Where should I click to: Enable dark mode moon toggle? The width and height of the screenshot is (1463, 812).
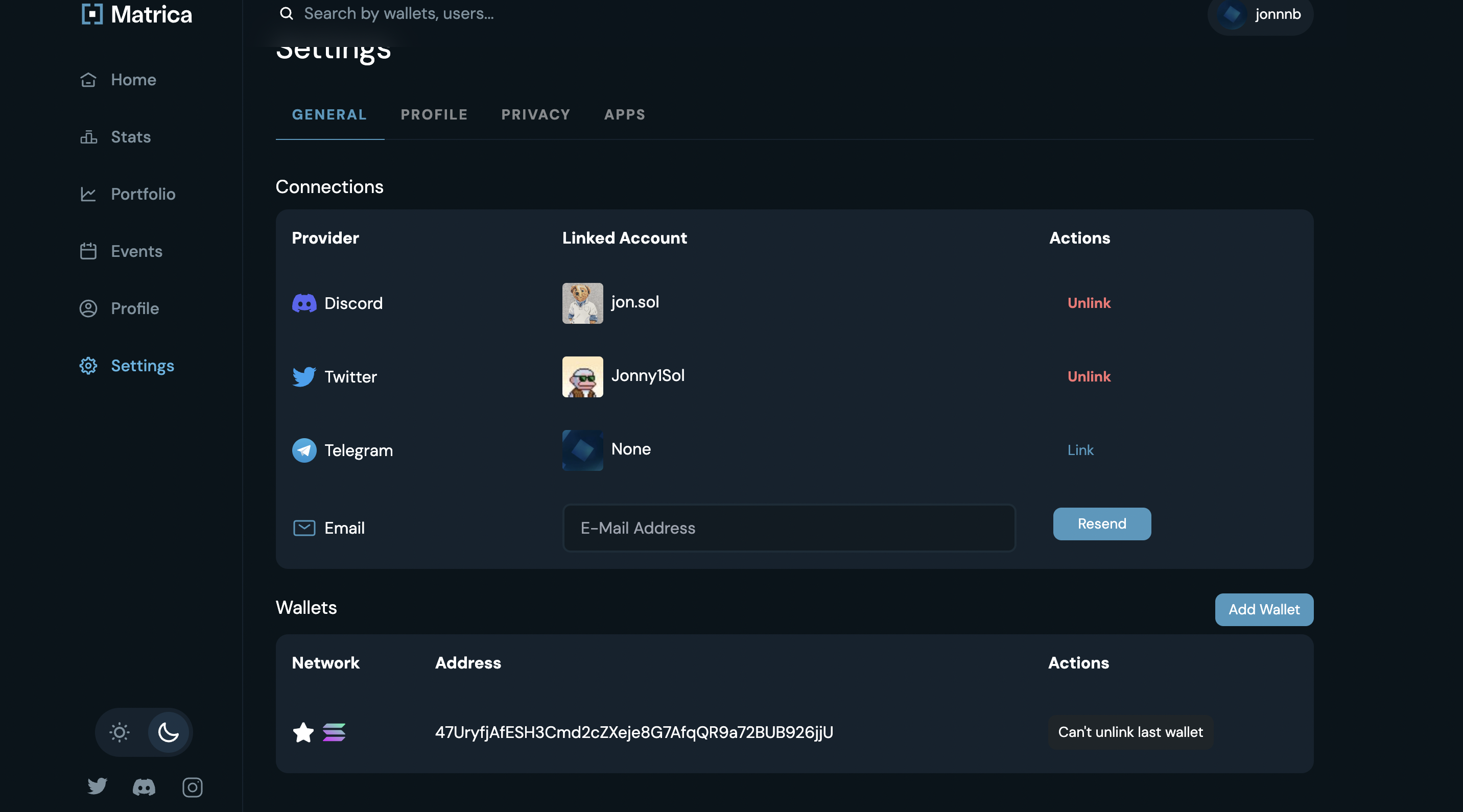pos(168,732)
